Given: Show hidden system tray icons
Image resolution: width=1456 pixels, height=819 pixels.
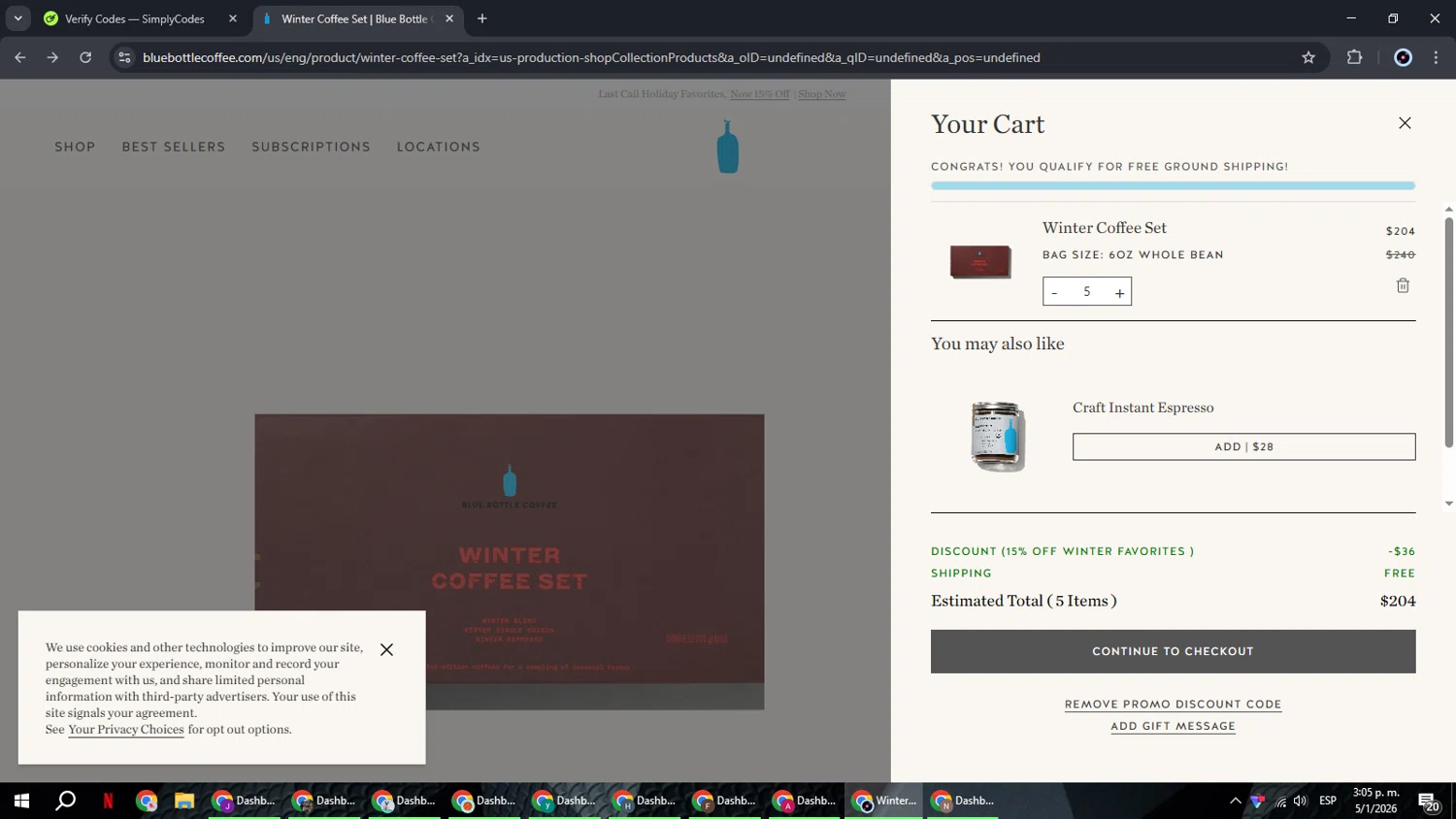Looking at the screenshot, I should click(x=1236, y=801).
